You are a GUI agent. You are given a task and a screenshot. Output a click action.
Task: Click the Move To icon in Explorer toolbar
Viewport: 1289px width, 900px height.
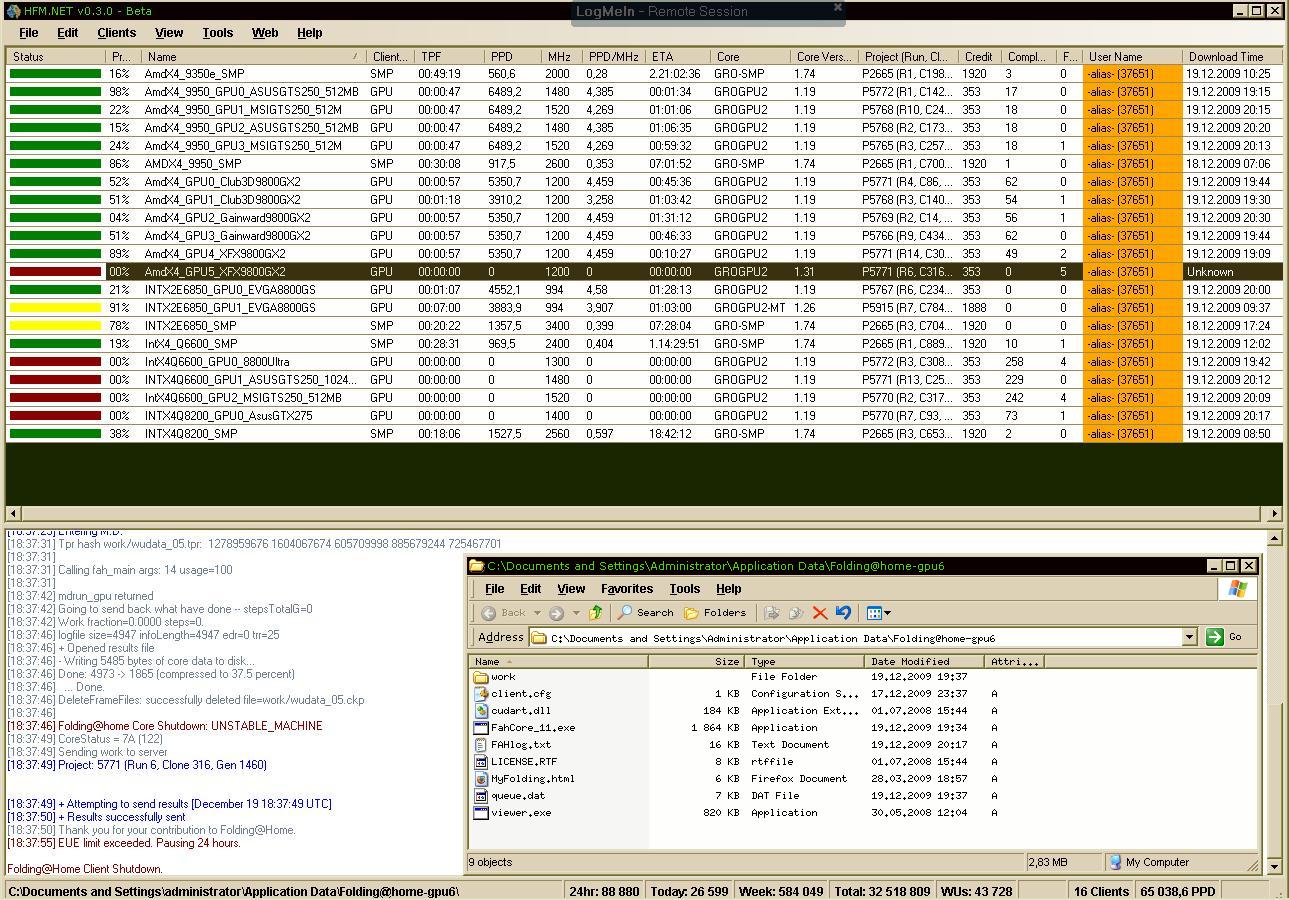click(771, 613)
